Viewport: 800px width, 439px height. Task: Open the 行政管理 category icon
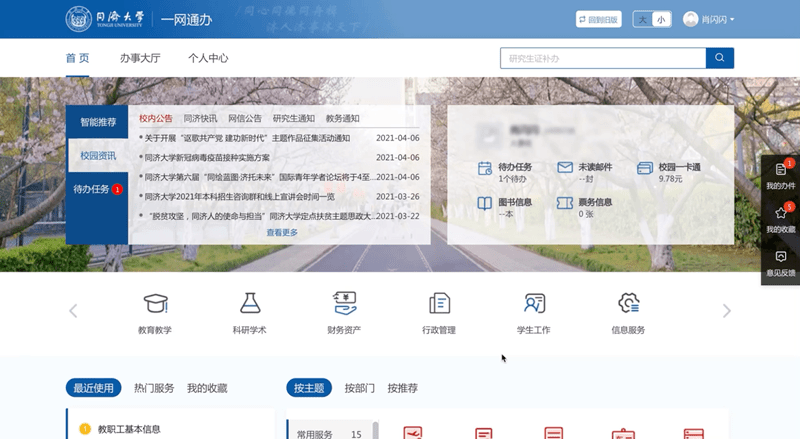[438, 304]
